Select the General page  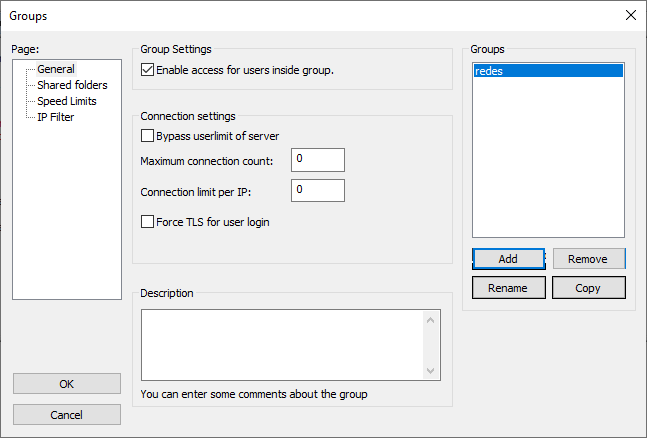click(x=56, y=69)
